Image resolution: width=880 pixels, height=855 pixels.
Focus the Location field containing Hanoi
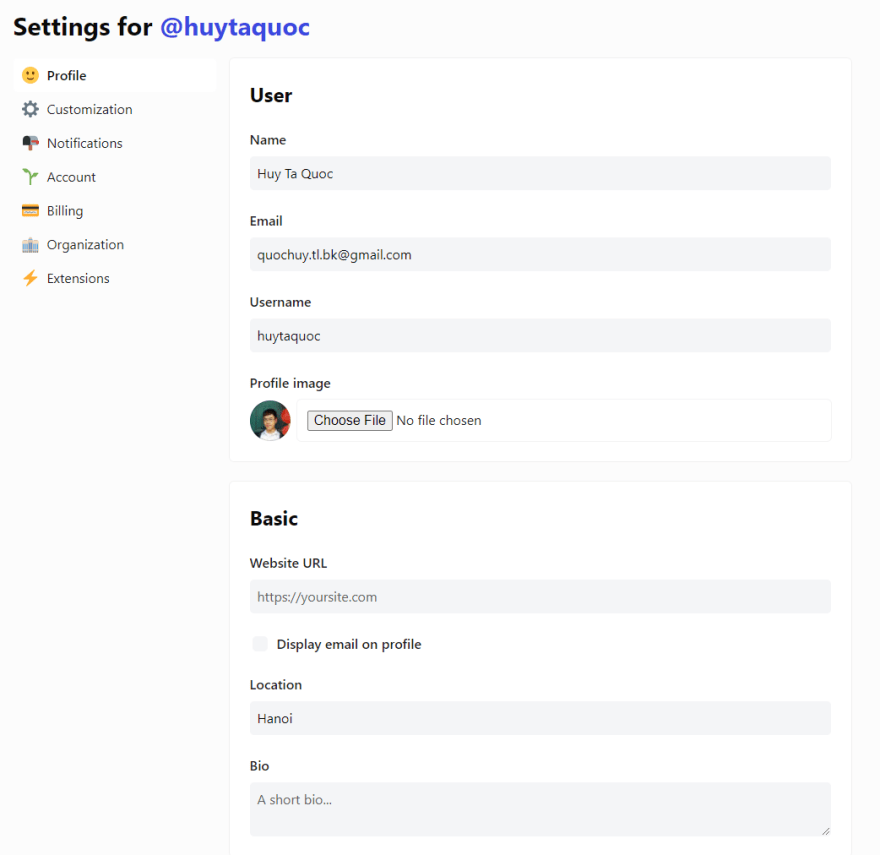click(540, 718)
